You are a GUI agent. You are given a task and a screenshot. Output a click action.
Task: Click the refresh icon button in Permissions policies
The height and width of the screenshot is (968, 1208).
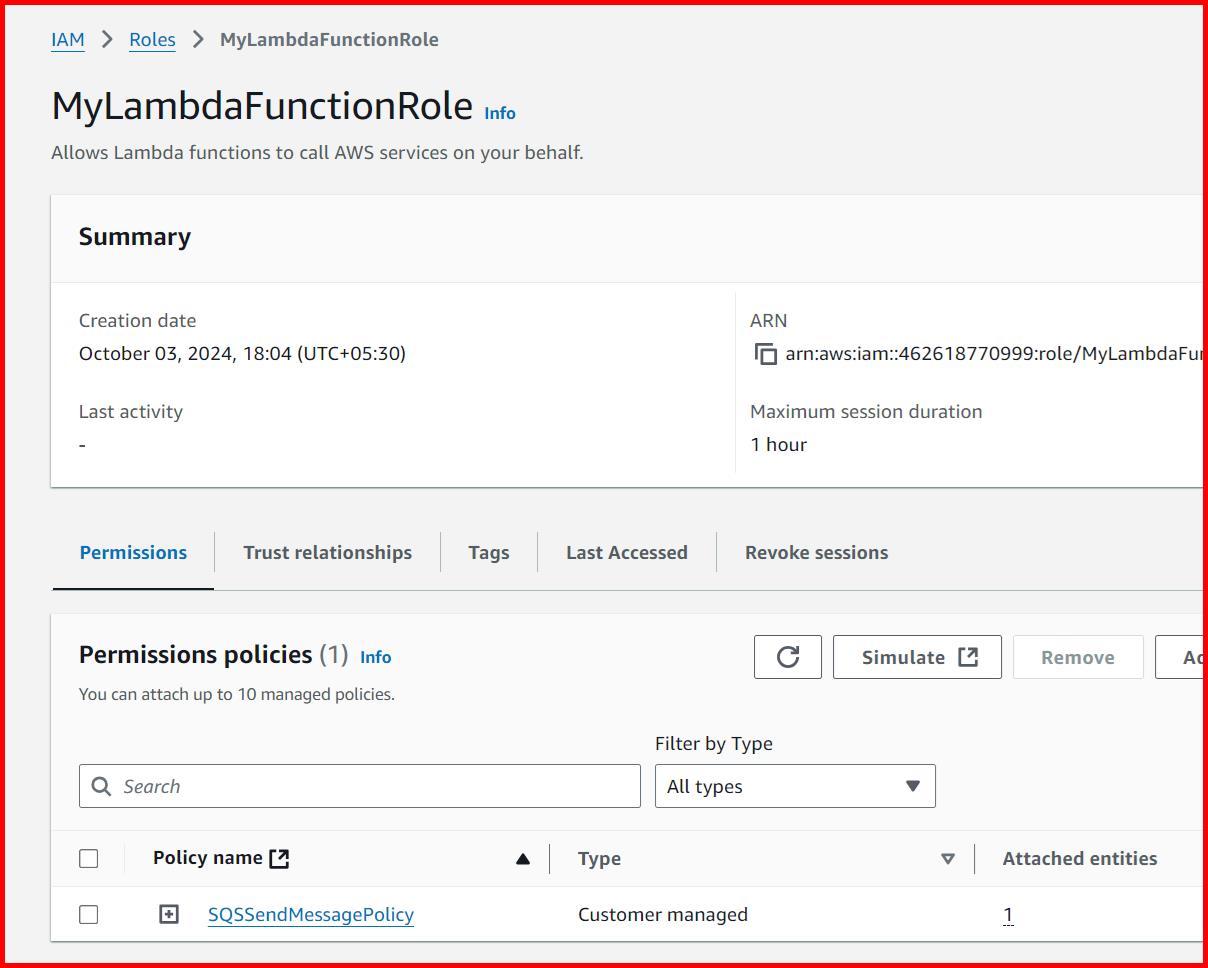tap(788, 657)
